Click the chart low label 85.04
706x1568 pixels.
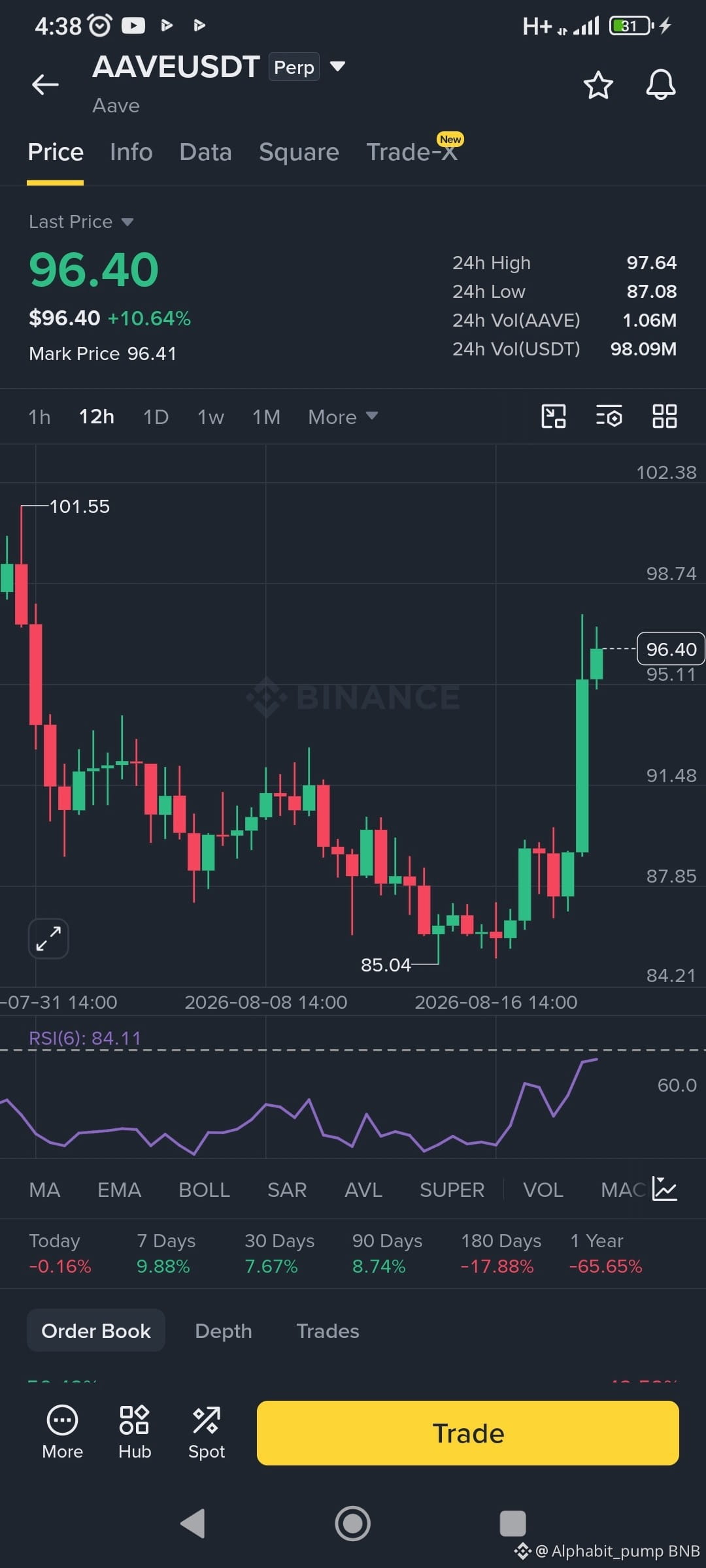click(386, 965)
